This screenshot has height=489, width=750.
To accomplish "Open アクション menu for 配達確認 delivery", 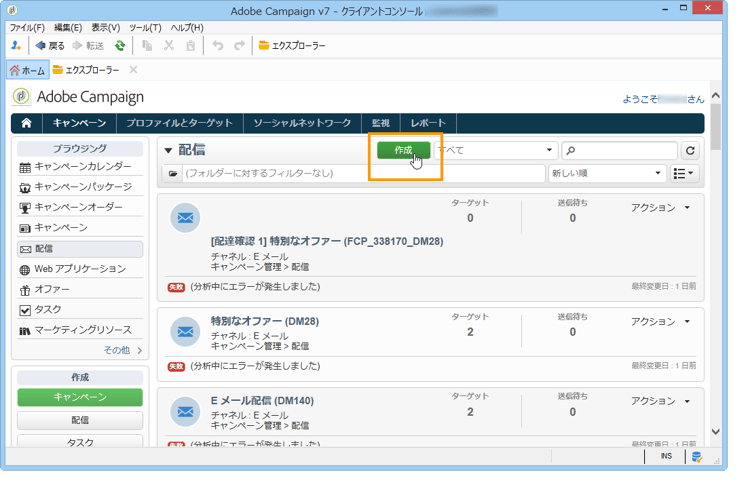I will click(x=660, y=208).
